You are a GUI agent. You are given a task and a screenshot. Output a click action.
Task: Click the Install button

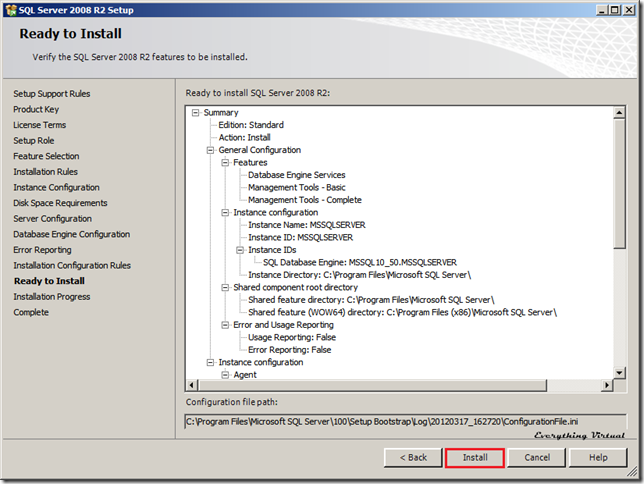click(475, 458)
